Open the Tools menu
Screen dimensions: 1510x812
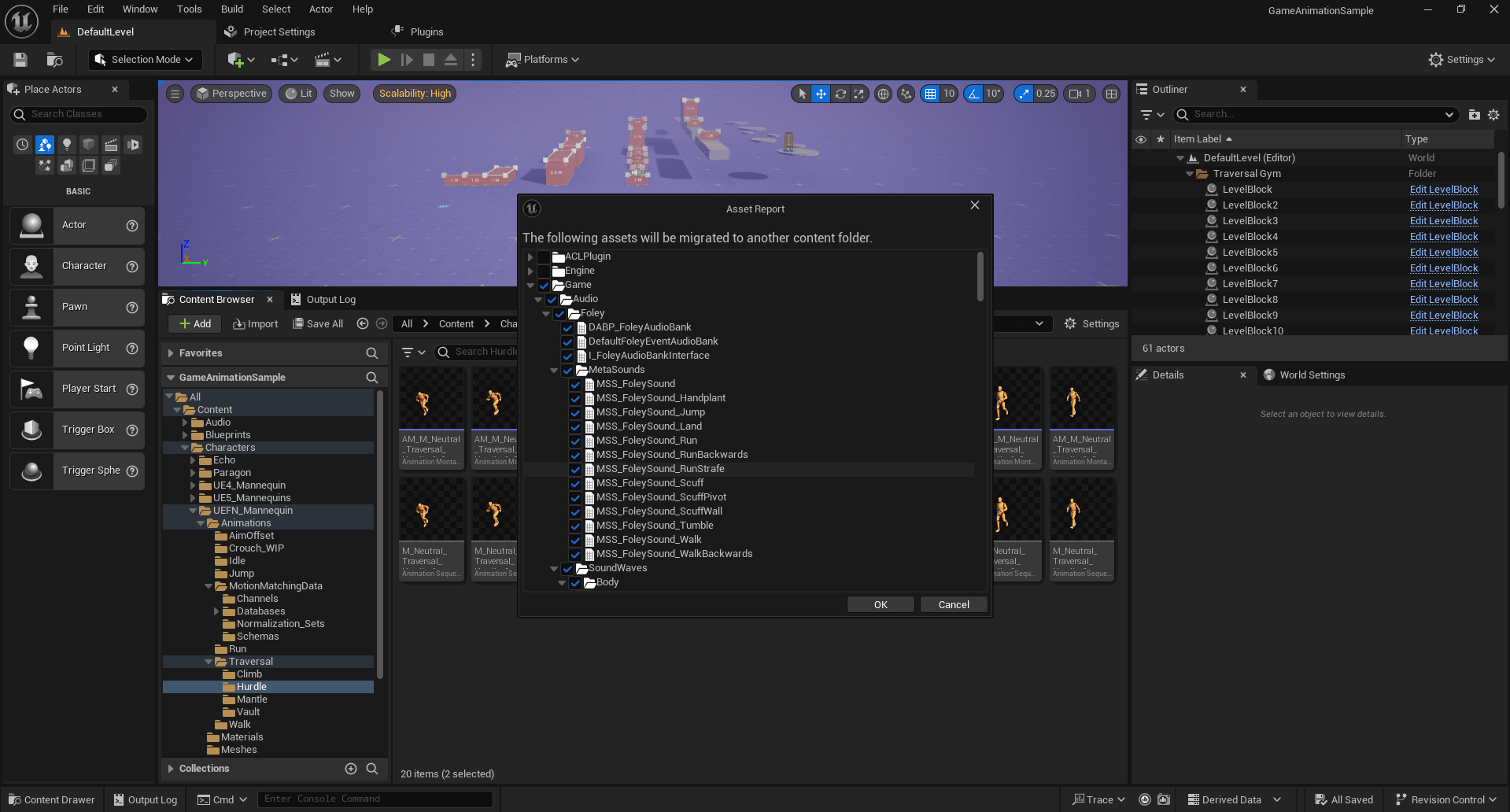190,9
